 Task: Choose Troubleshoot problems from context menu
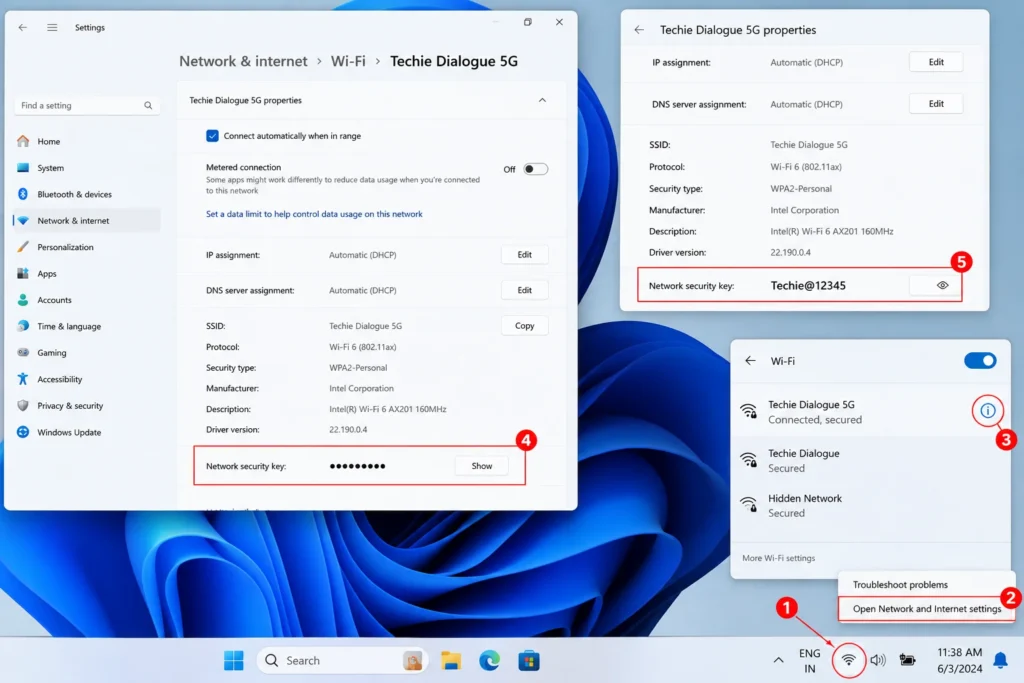coord(900,584)
